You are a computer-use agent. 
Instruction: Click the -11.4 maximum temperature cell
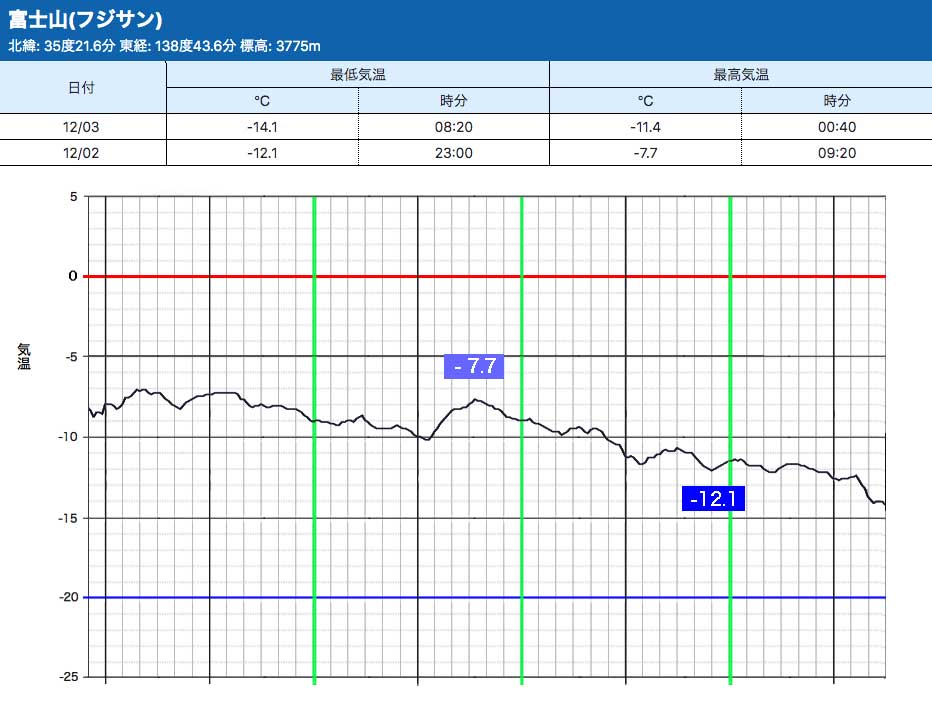tap(645, 127)
